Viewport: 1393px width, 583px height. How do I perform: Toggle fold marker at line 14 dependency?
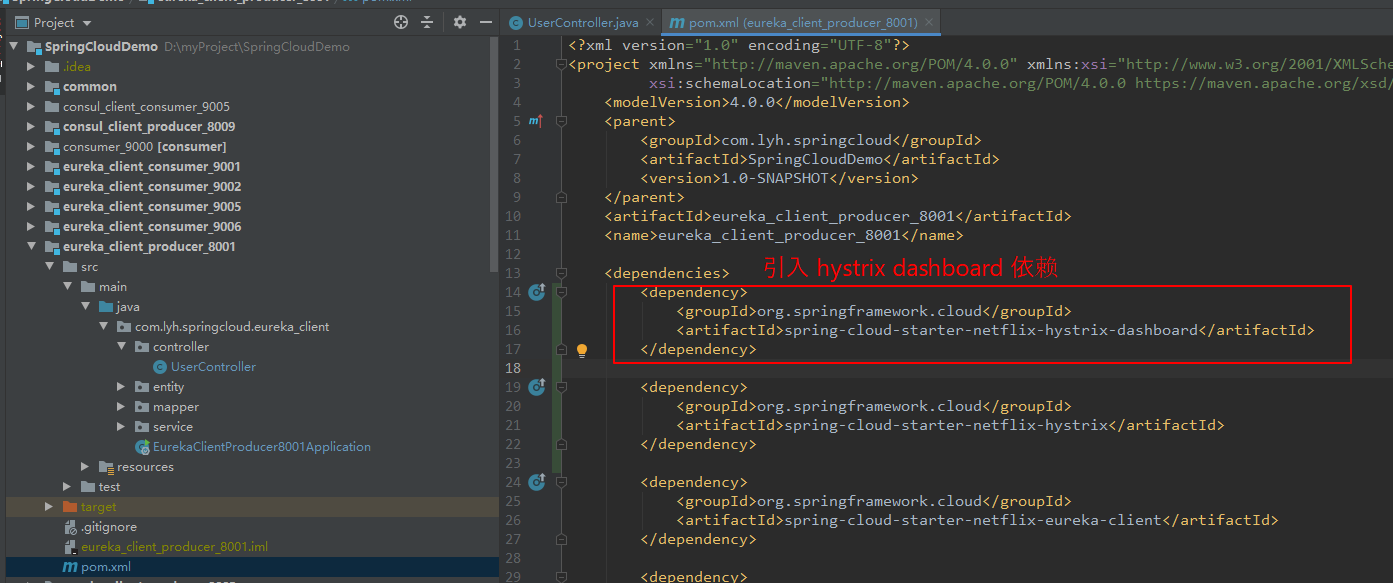click(x=561, y=292)
